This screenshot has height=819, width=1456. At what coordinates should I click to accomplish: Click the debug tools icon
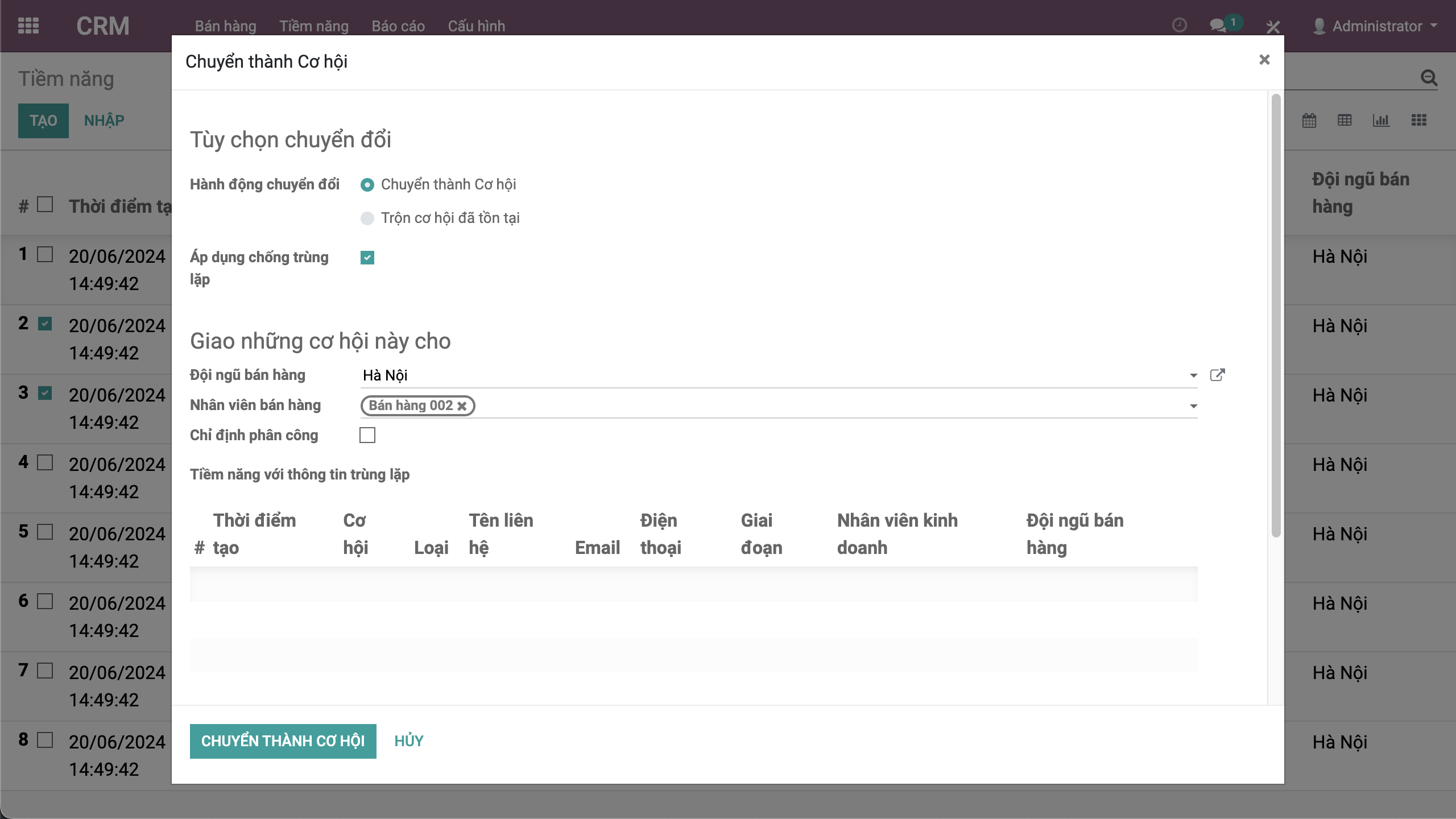[x=1273, y=26]
